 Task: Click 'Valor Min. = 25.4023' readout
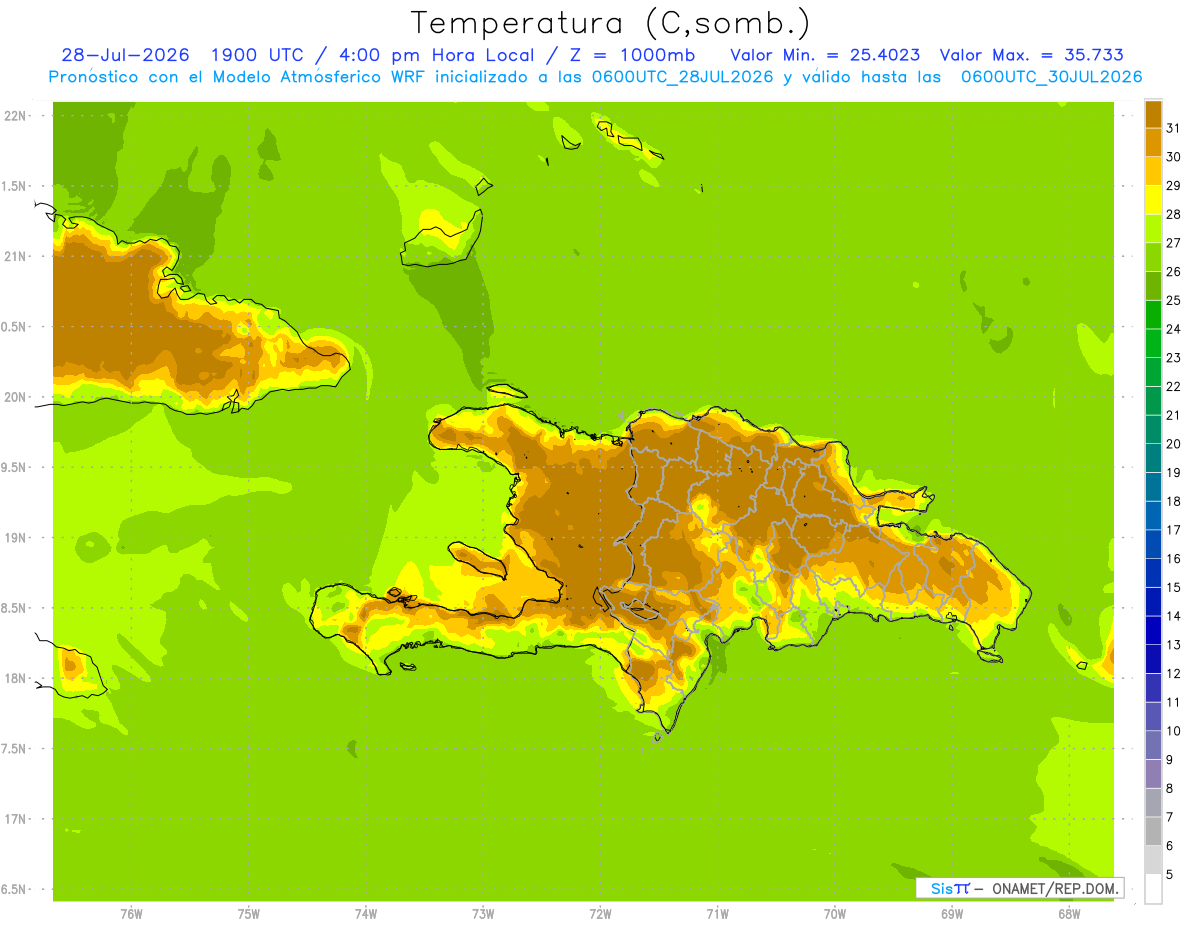(826, 55)
